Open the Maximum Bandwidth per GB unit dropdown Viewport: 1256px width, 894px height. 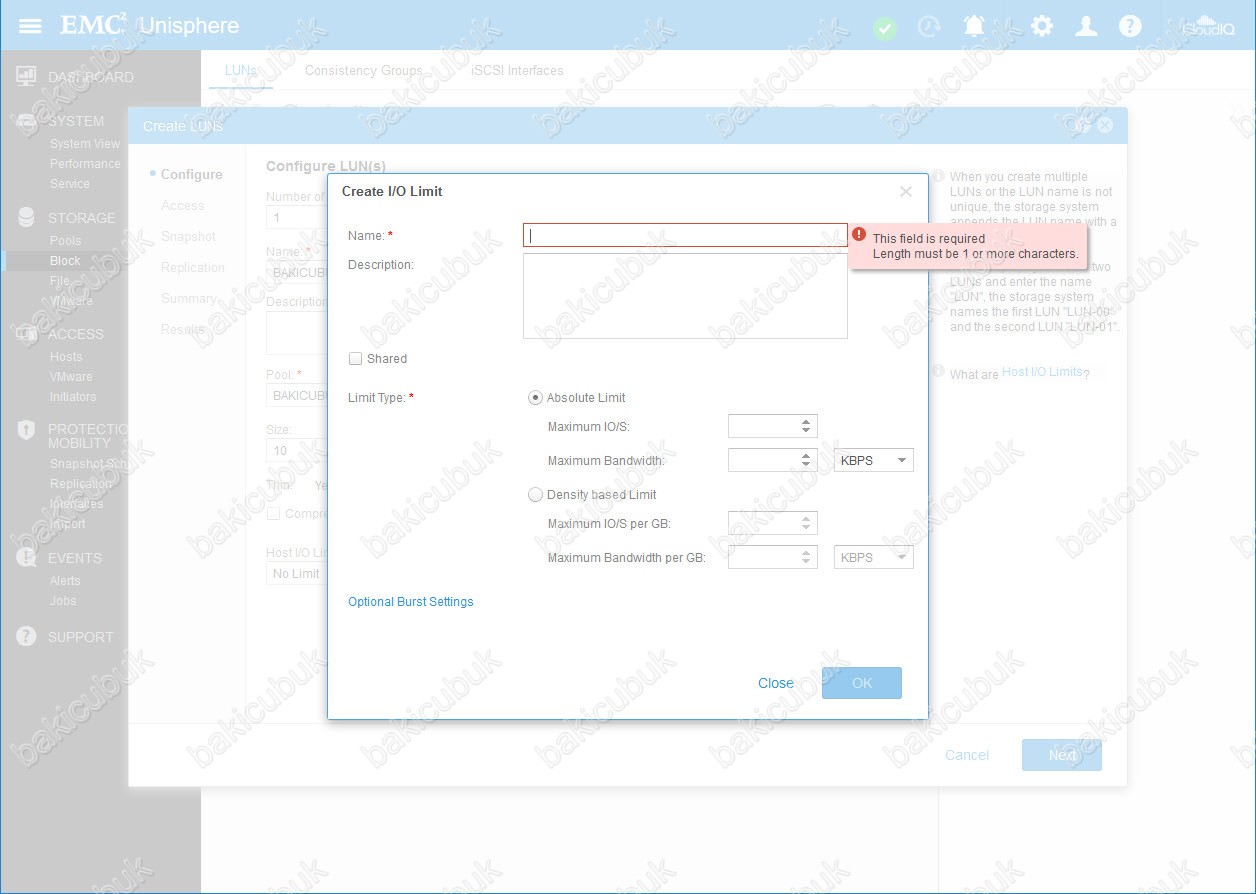click(x=873, y=558)
